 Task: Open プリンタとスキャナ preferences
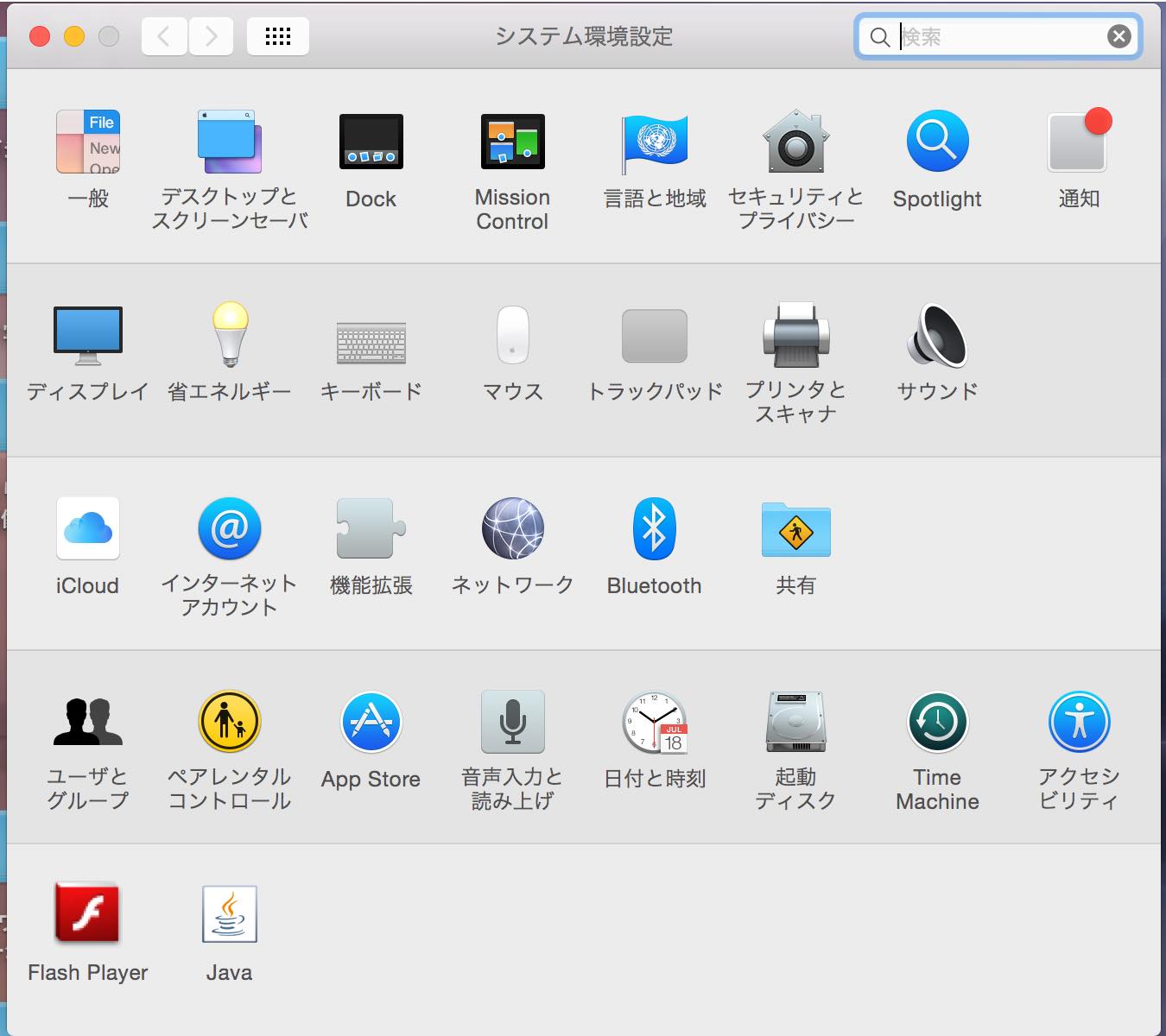tap(796, 335)
